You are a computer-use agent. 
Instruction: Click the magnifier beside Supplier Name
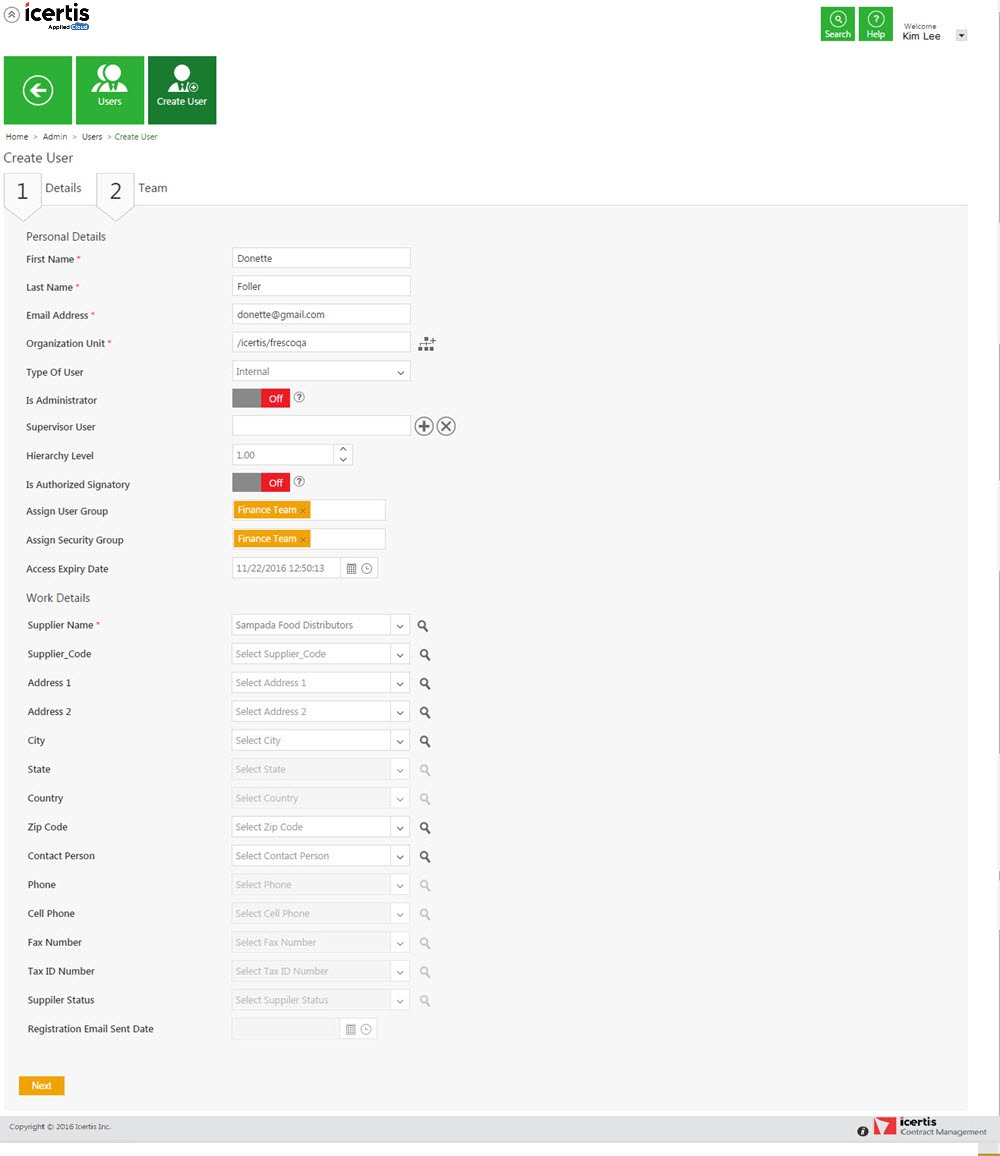pos(424,626)
